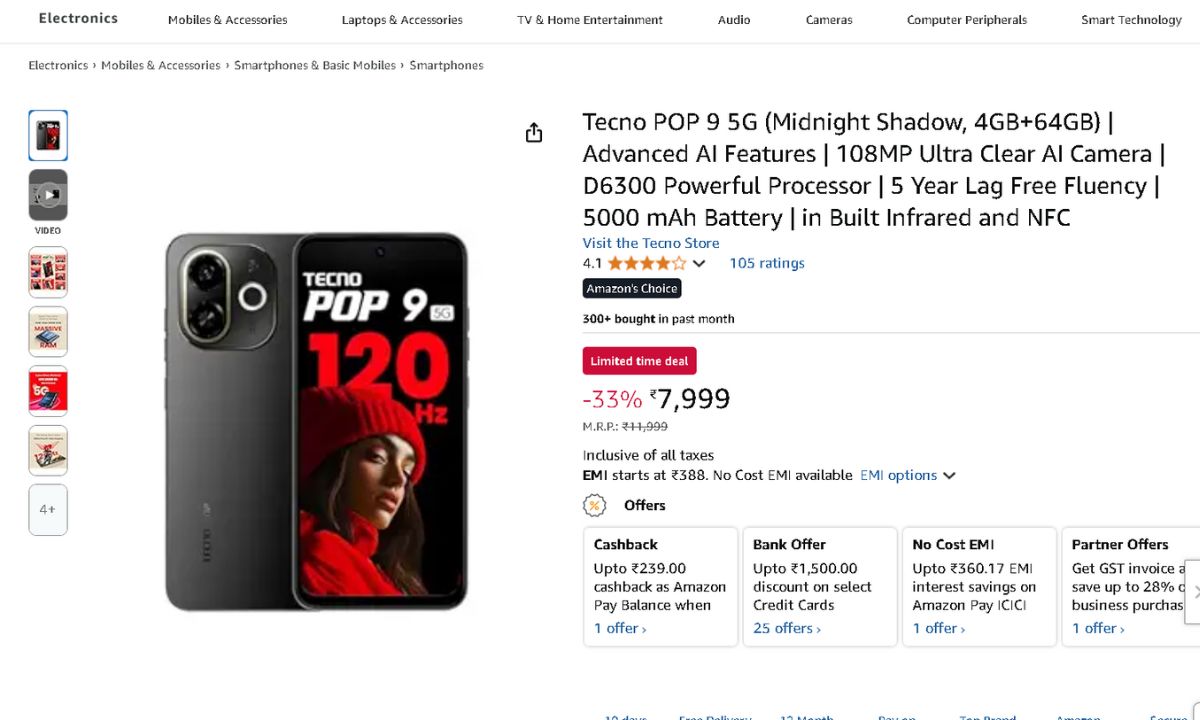Open the 105 ratings link

click(x=767, y=263)
